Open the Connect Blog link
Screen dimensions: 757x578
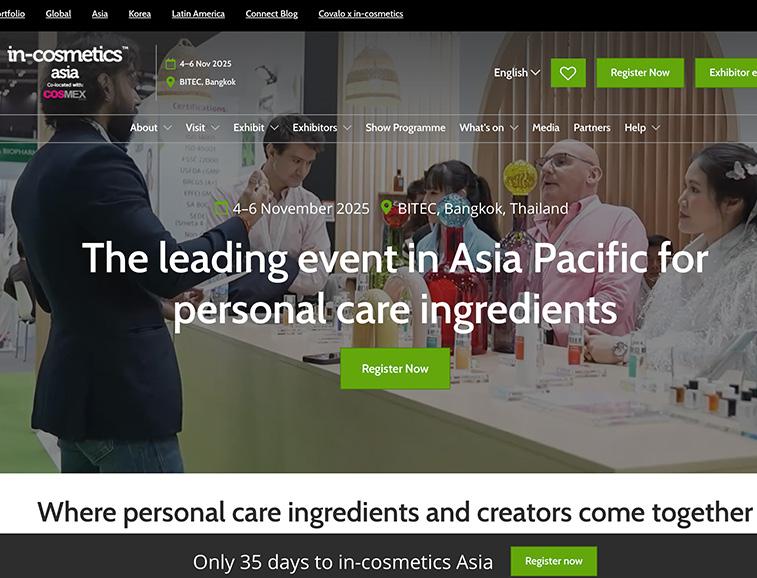271,14
